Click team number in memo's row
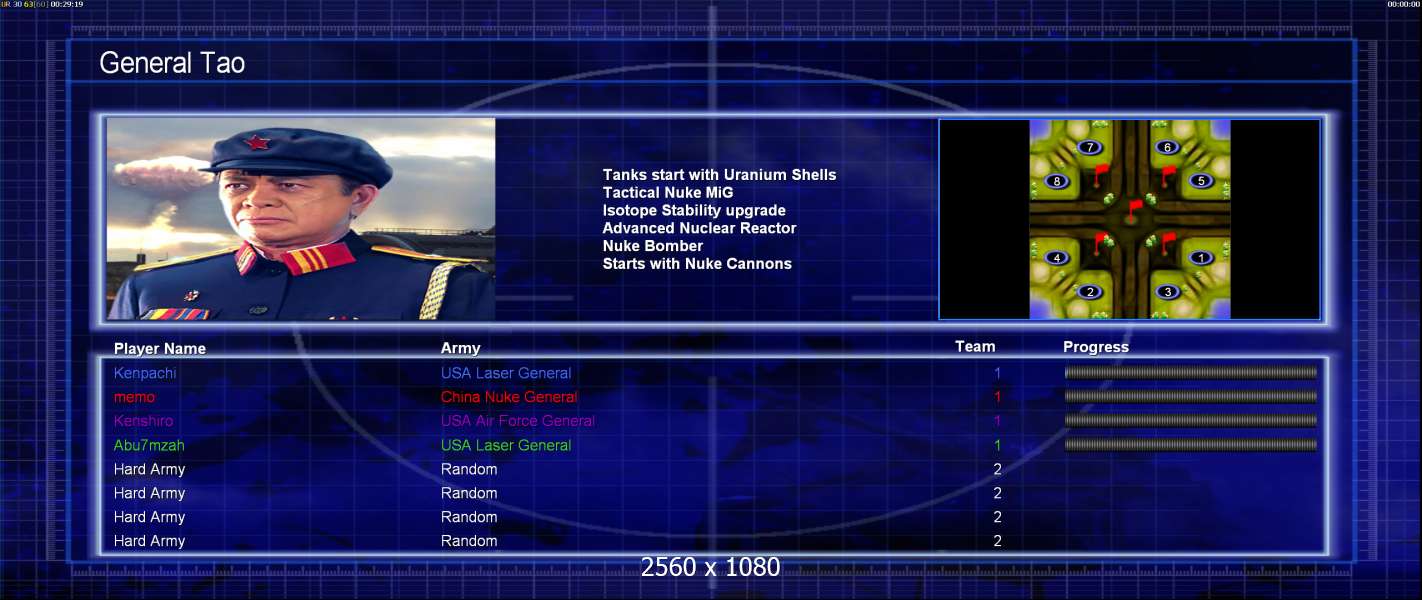This screenshot has width=1422, height=600. (x=997, y=397)
